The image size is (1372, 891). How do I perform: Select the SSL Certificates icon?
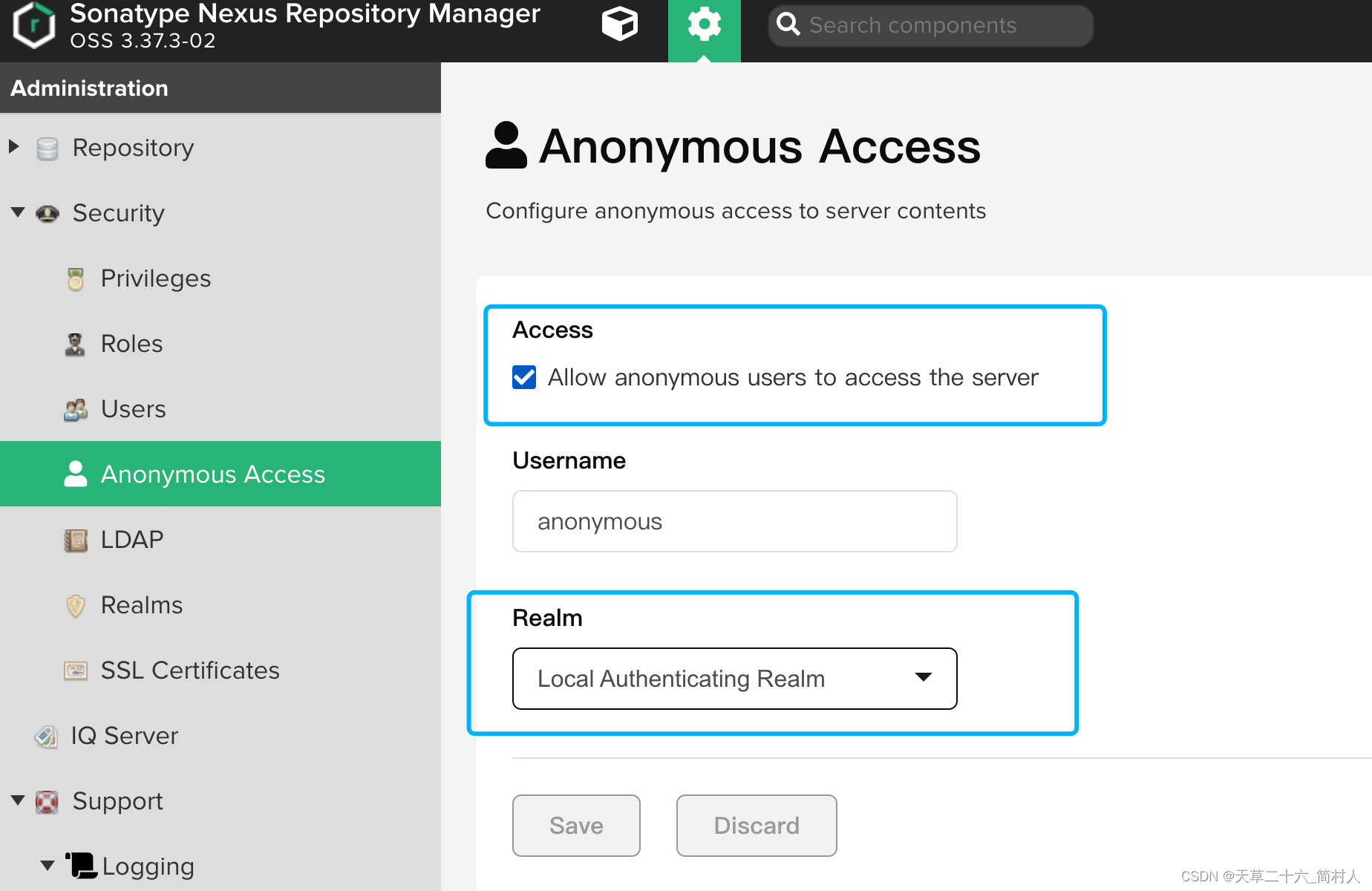click(x=74, y=670)
